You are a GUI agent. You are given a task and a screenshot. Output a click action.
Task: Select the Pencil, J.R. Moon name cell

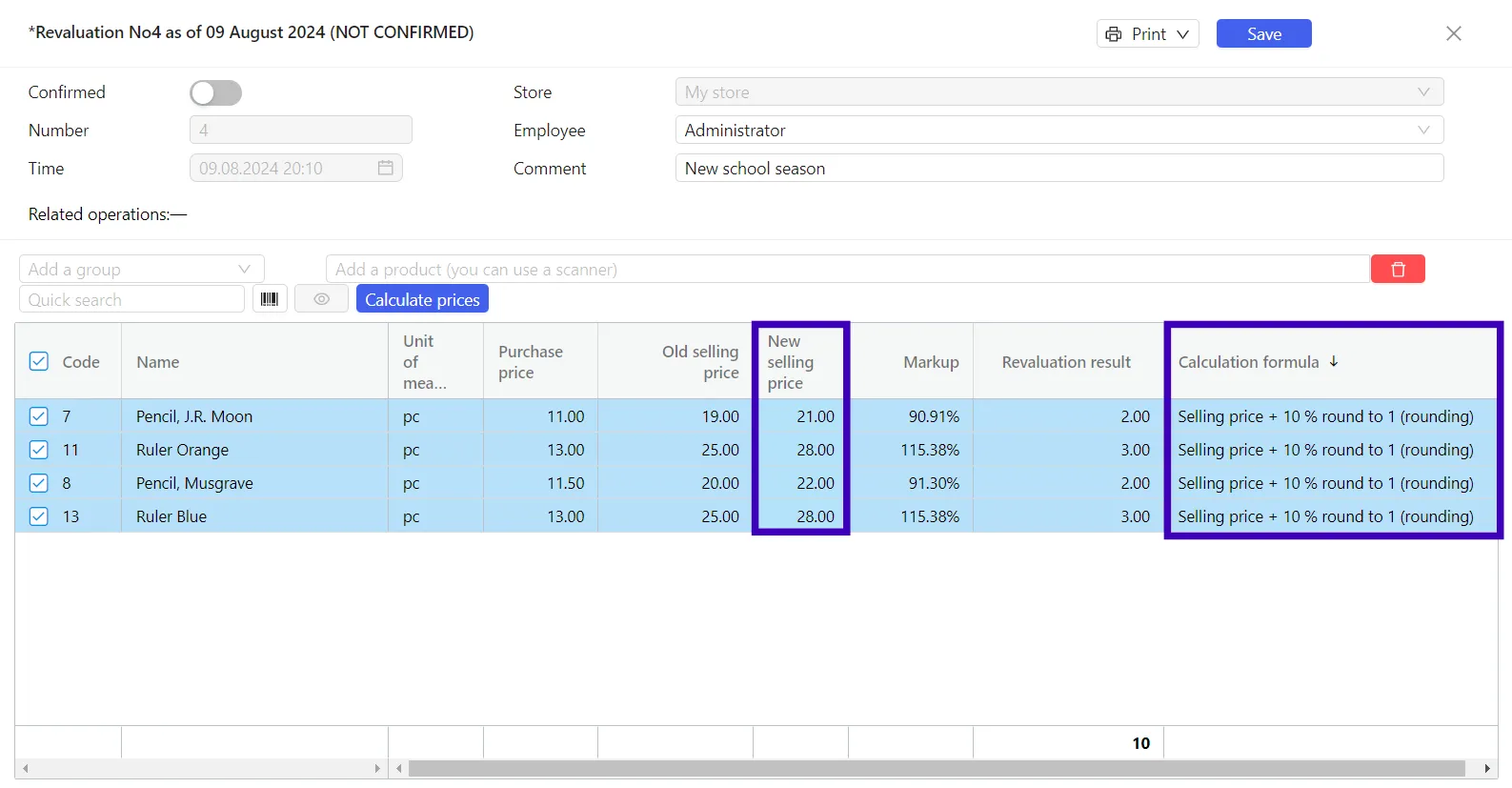[x=254, y=416]
